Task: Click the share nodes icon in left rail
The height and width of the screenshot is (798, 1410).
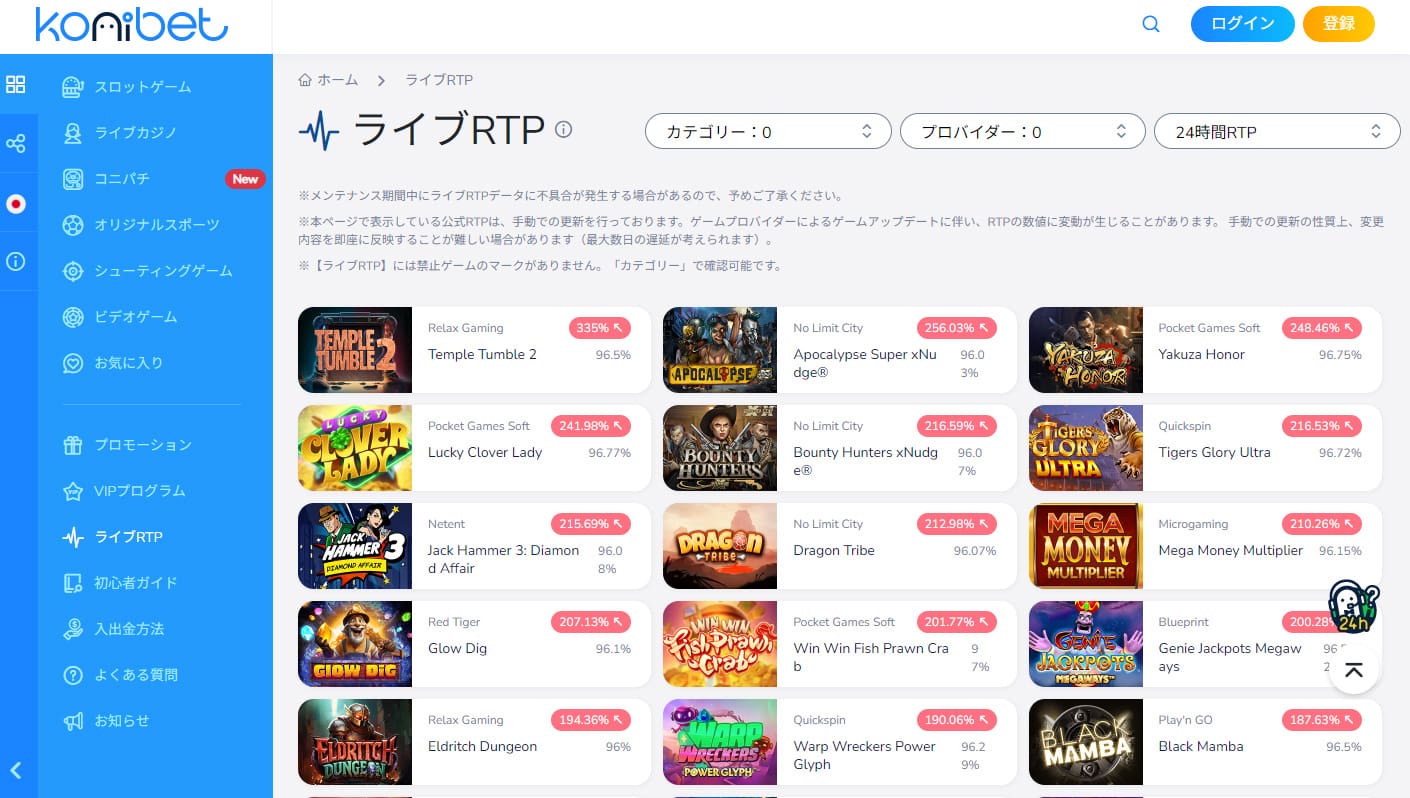Action: pos(16,144)
